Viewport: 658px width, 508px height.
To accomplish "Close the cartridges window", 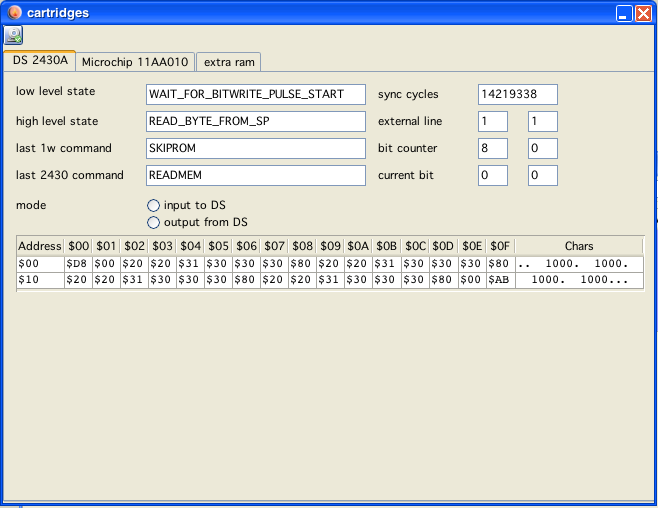I will point(643,13).
